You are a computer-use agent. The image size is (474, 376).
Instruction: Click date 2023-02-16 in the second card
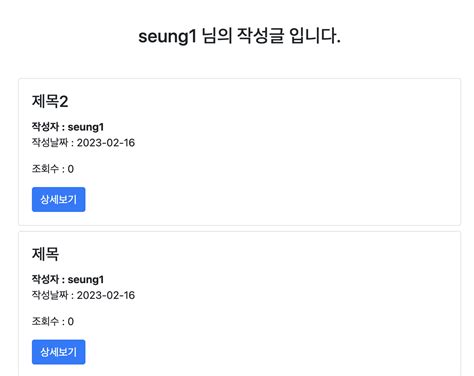pyautogui.click(x=106, y=295)
